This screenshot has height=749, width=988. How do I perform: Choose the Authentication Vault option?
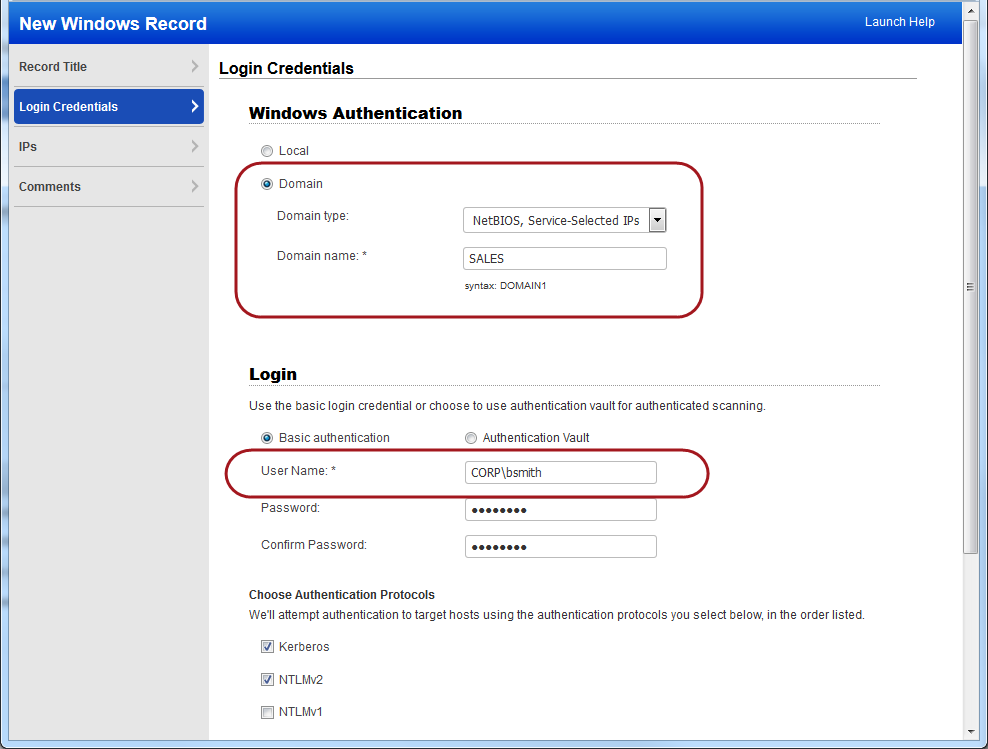471,437
